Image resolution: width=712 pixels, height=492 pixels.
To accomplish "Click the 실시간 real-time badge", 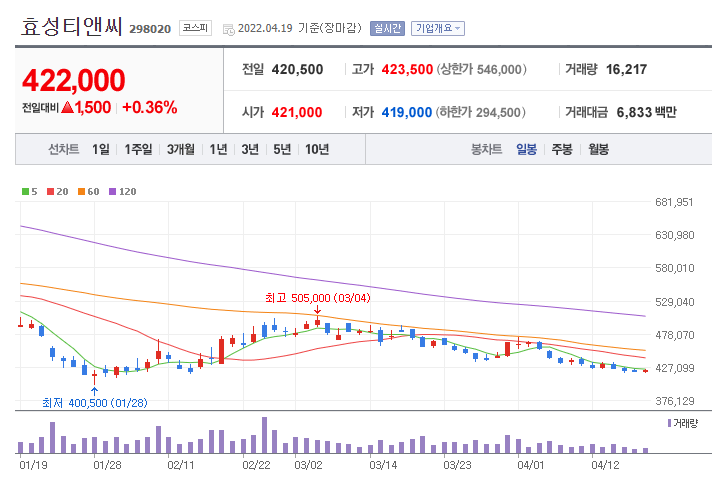I will pos(387,28).
